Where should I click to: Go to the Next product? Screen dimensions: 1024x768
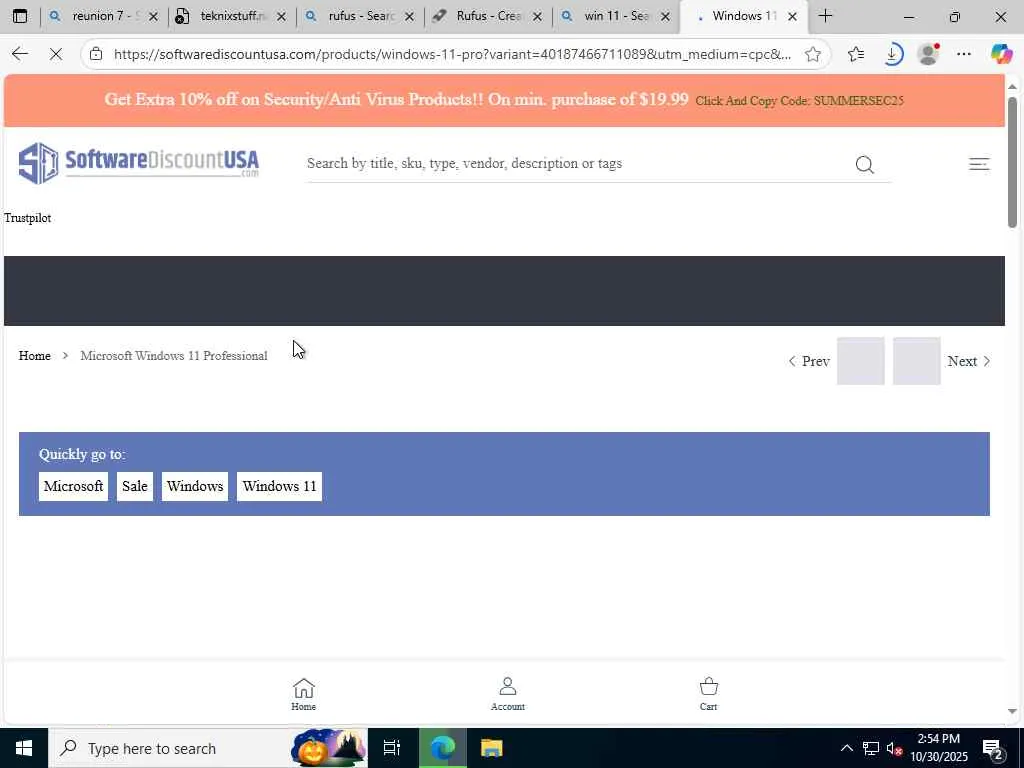tap(969, 361)
